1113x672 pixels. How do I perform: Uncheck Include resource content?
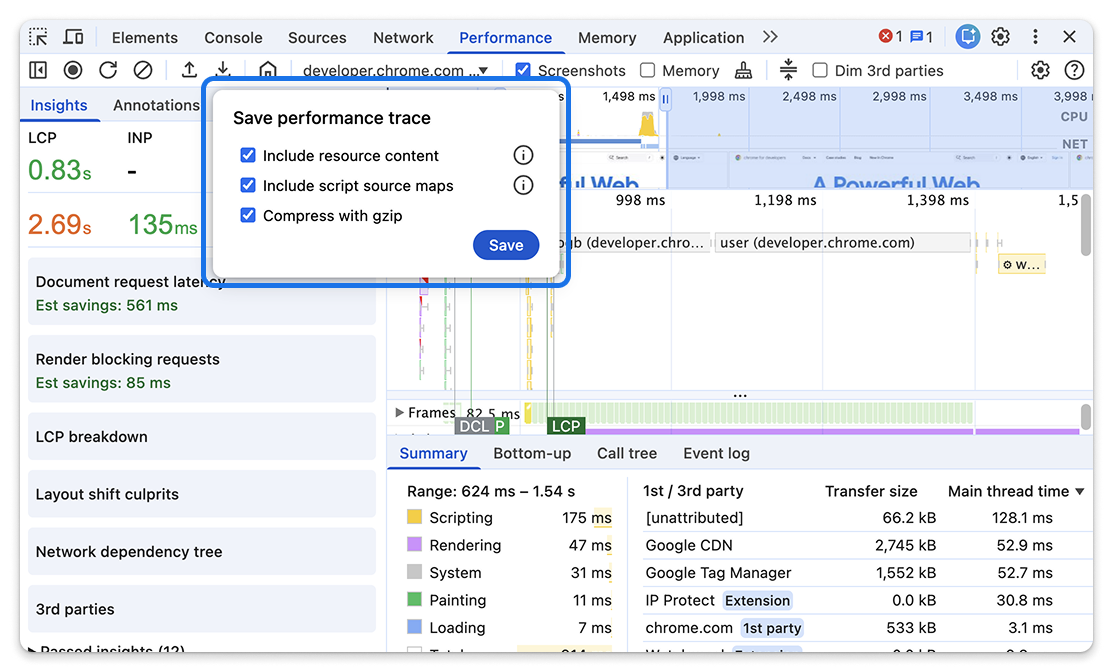(x=250, y=155)
